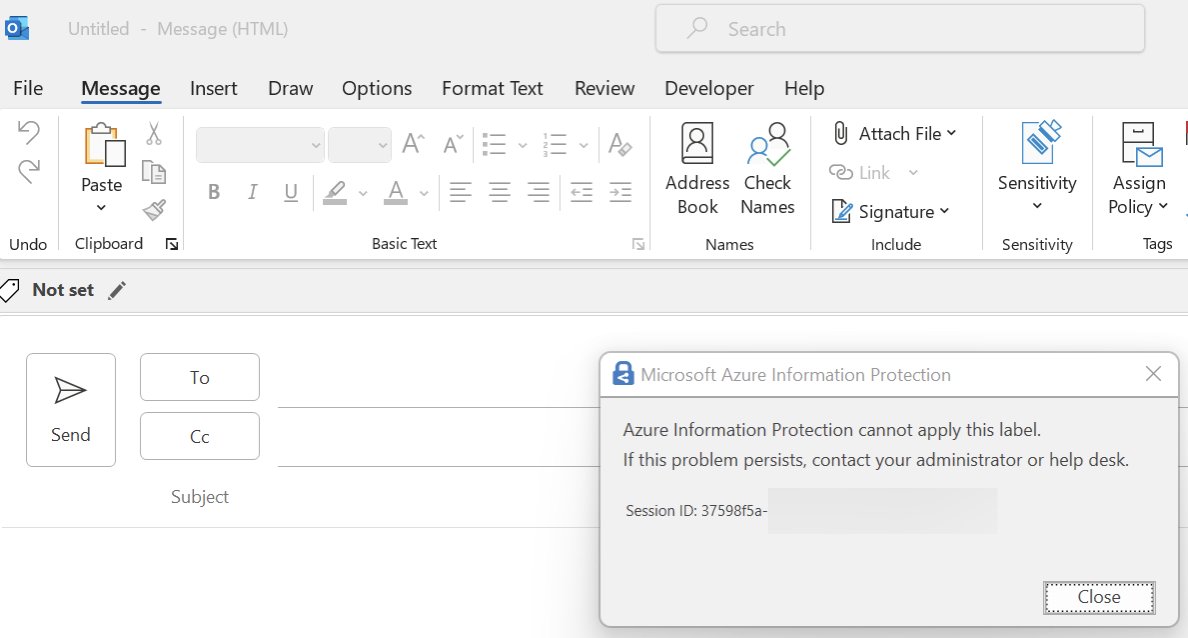Click the Paste clipboard icon
The image size is (1188, 638).
[104, 145]
